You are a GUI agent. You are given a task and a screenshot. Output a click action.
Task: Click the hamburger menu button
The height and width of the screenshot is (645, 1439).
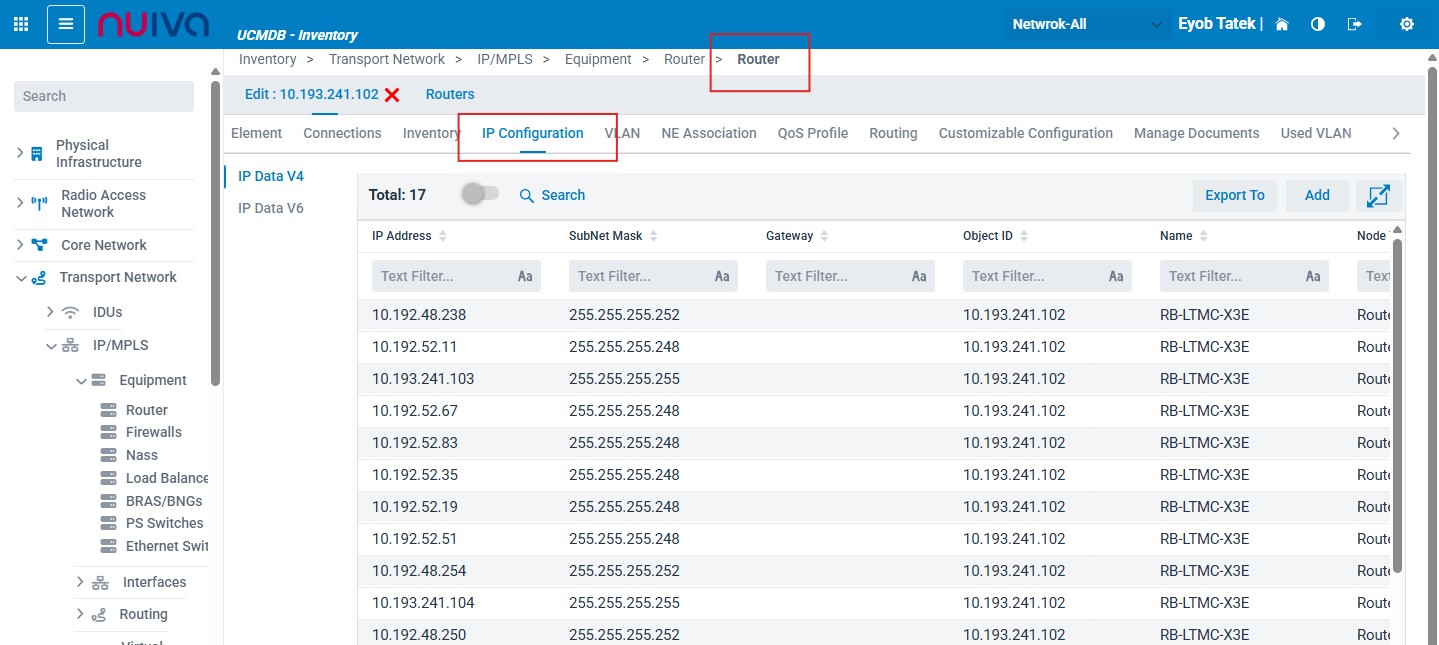[66, 24]
